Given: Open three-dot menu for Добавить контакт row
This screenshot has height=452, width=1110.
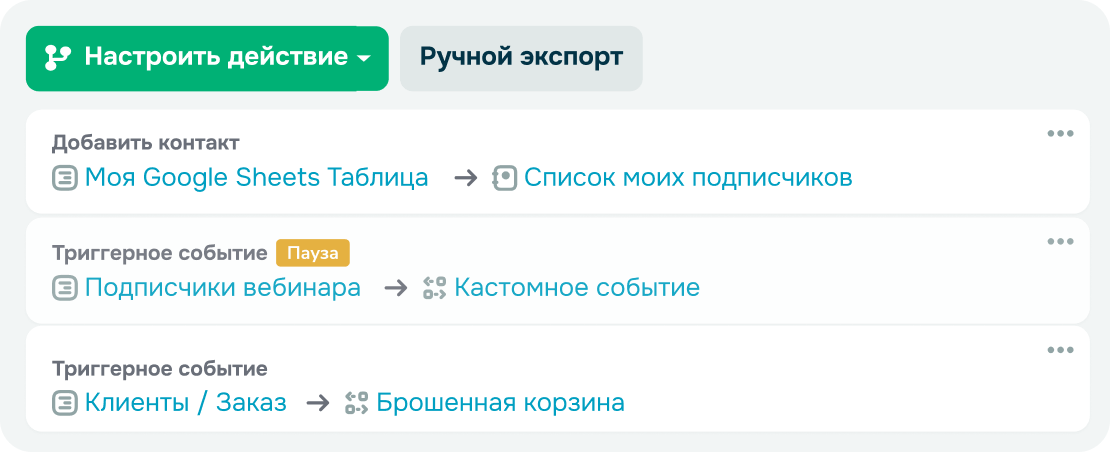Looking at the screenshot, I should coord(1059,134).
